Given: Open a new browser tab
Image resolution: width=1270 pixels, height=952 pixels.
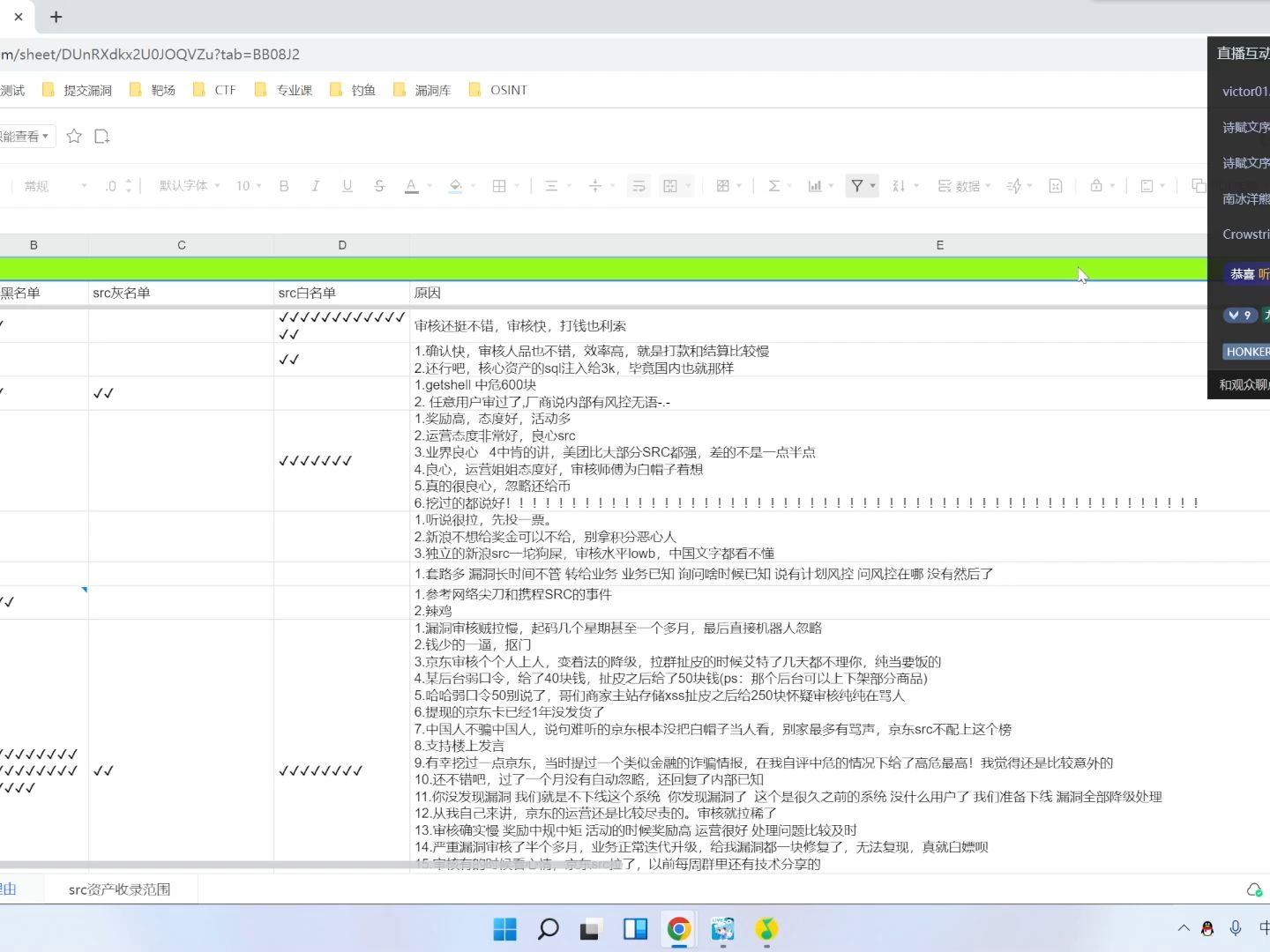Looking at the screenshot, I should tap(56, 17).
